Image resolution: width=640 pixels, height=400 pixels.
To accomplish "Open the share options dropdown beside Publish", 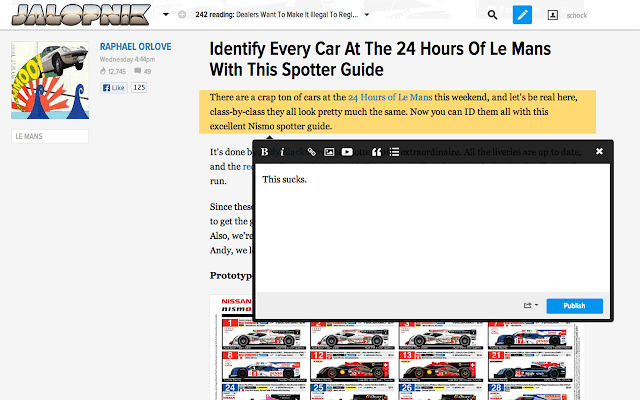I will tap(530, 306).
